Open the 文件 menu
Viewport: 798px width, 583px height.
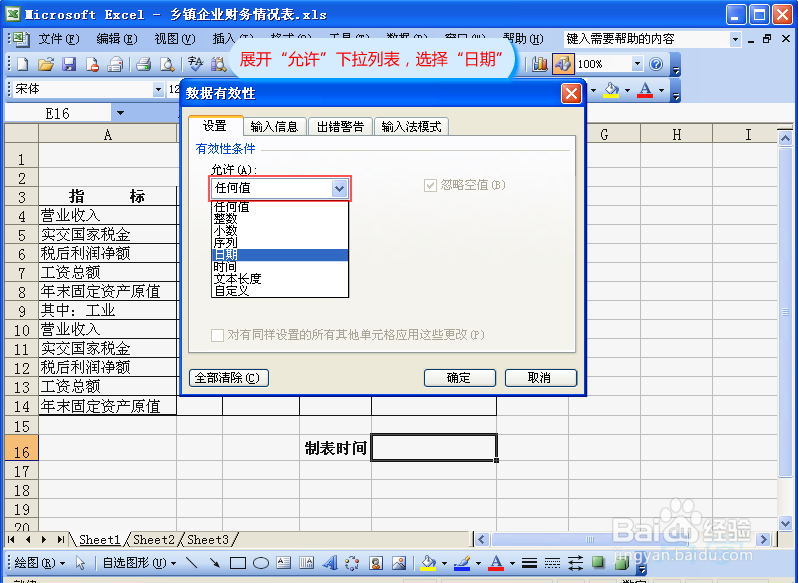click(59, 39)
